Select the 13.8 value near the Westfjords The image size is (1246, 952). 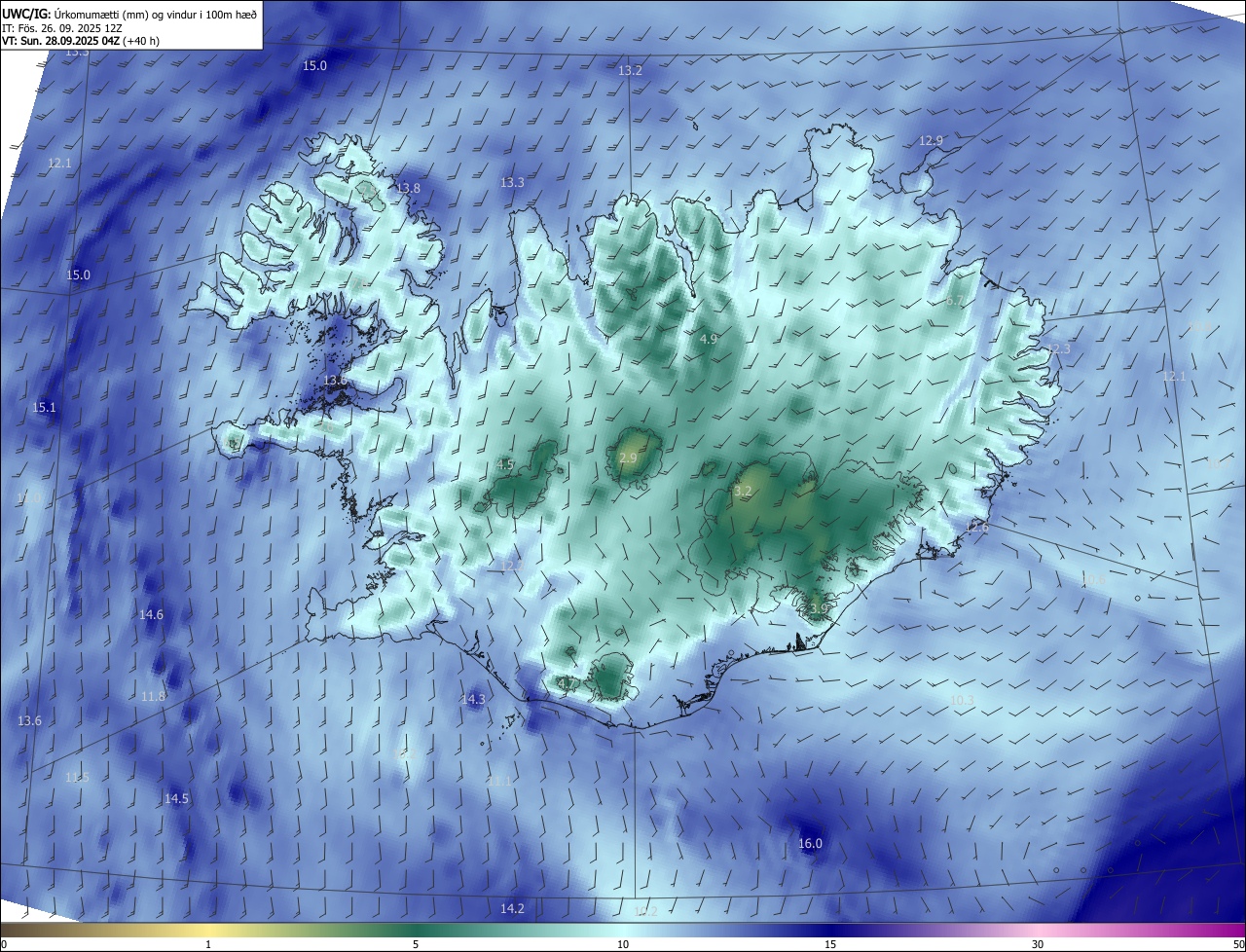point(408,188)
